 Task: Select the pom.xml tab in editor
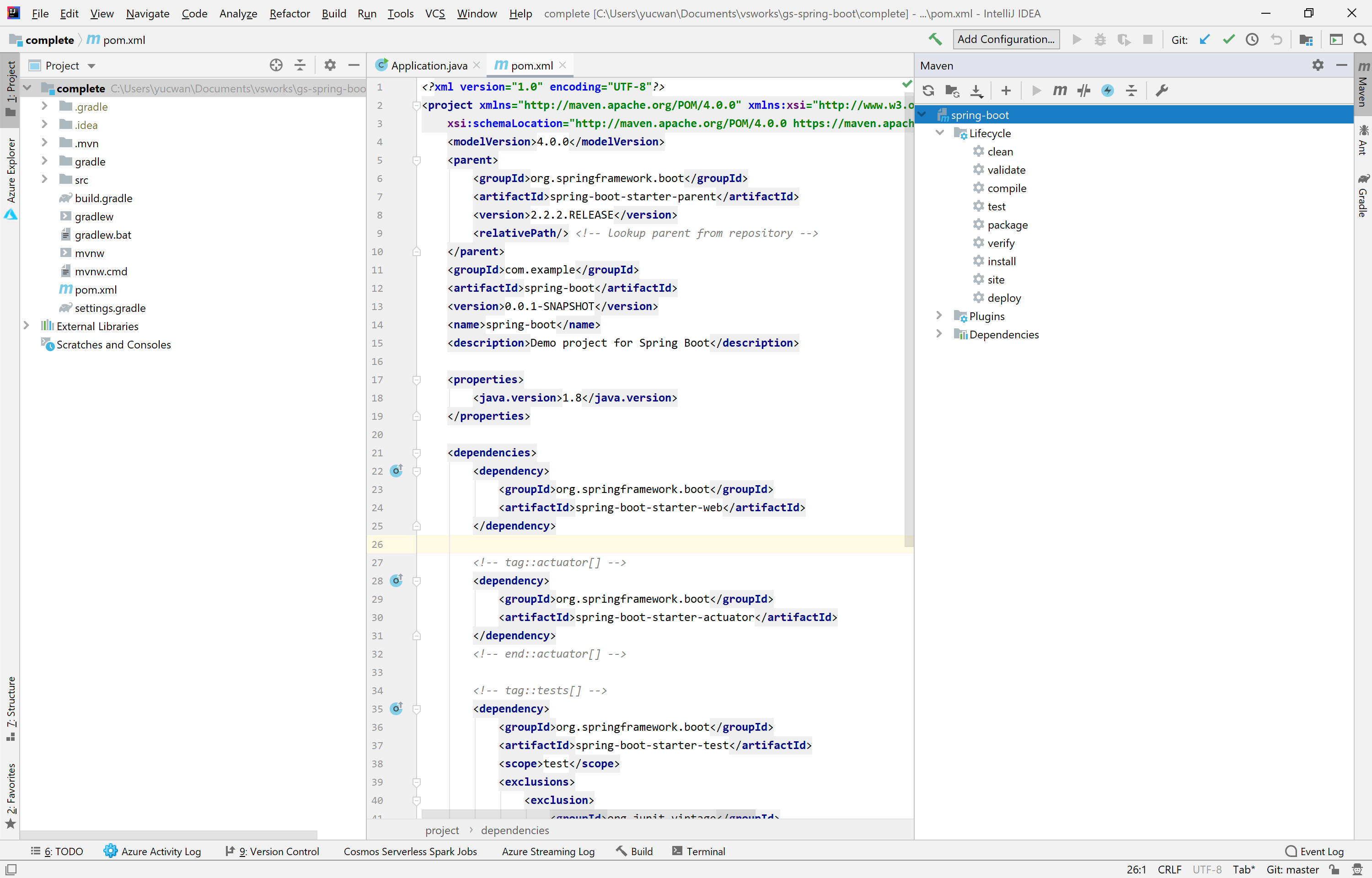tap(531, 65)
